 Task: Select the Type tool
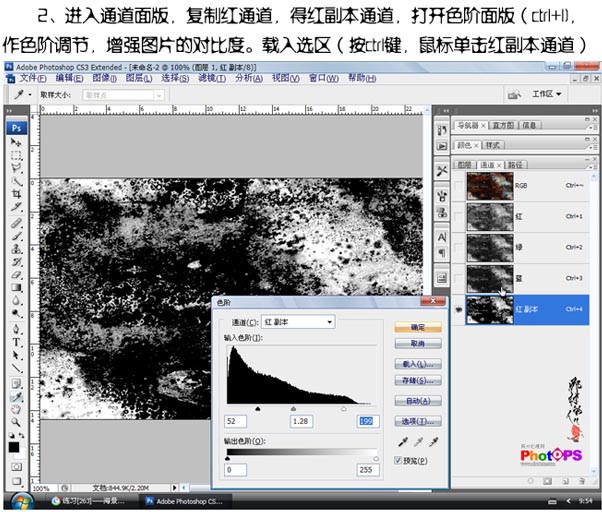pyautogui.click(x=17, y=341)
